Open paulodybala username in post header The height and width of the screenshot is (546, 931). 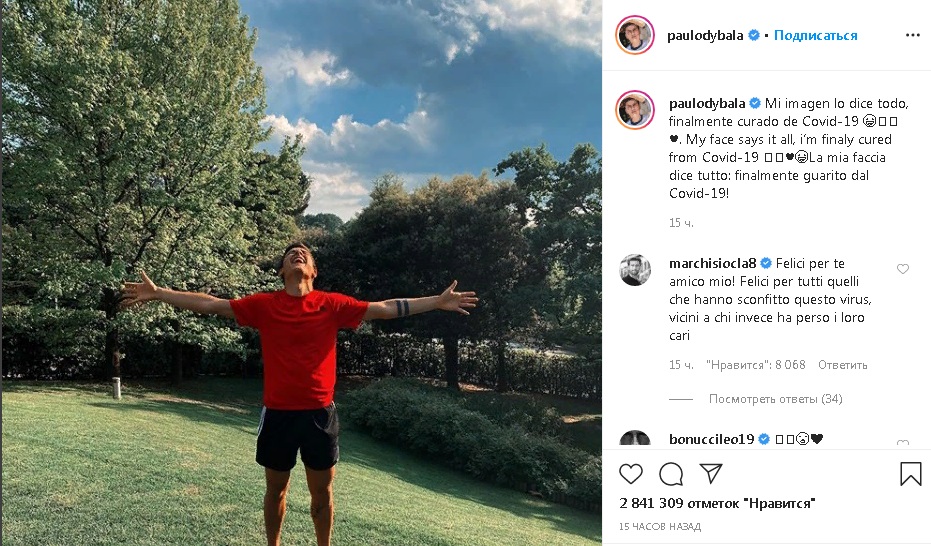(705, 36)
